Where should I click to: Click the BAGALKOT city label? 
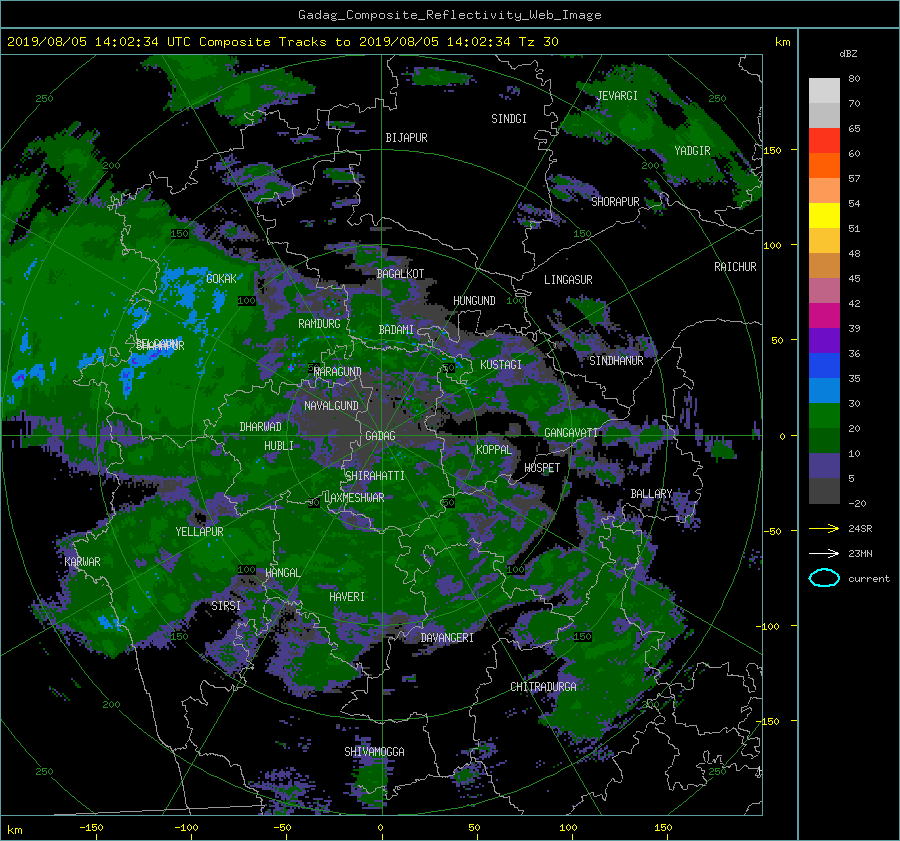[x=400, y=274]
